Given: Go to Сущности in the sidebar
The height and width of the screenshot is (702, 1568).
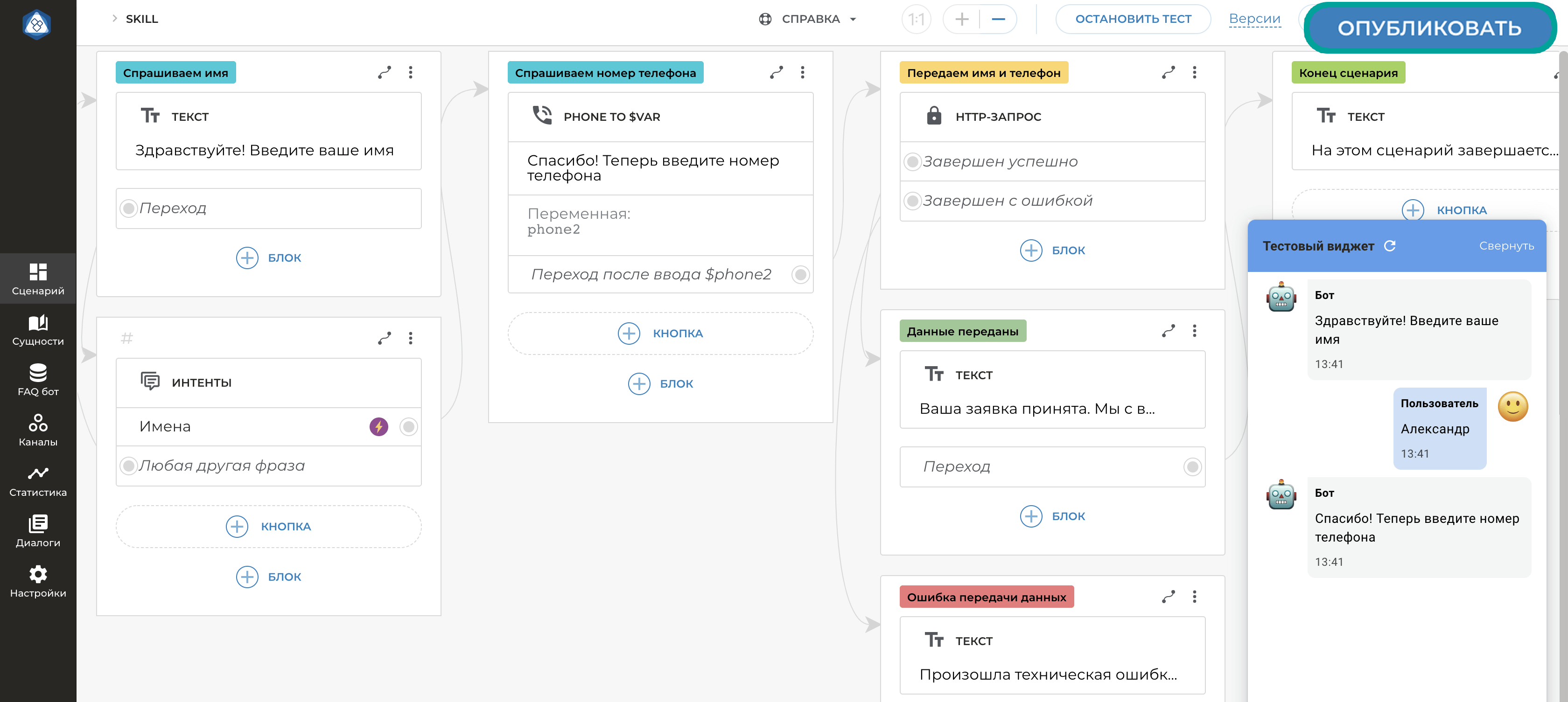Looking at the screenshot, I should [x=38, y=330].
